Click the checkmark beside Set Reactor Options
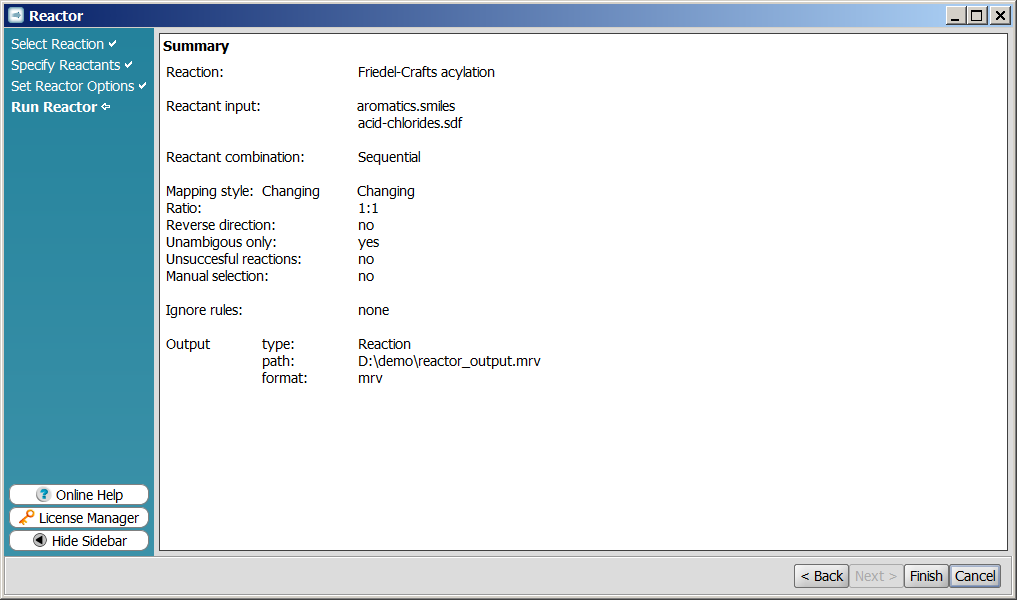Viewport: 1017px width, 600px height. coord(143,86)
